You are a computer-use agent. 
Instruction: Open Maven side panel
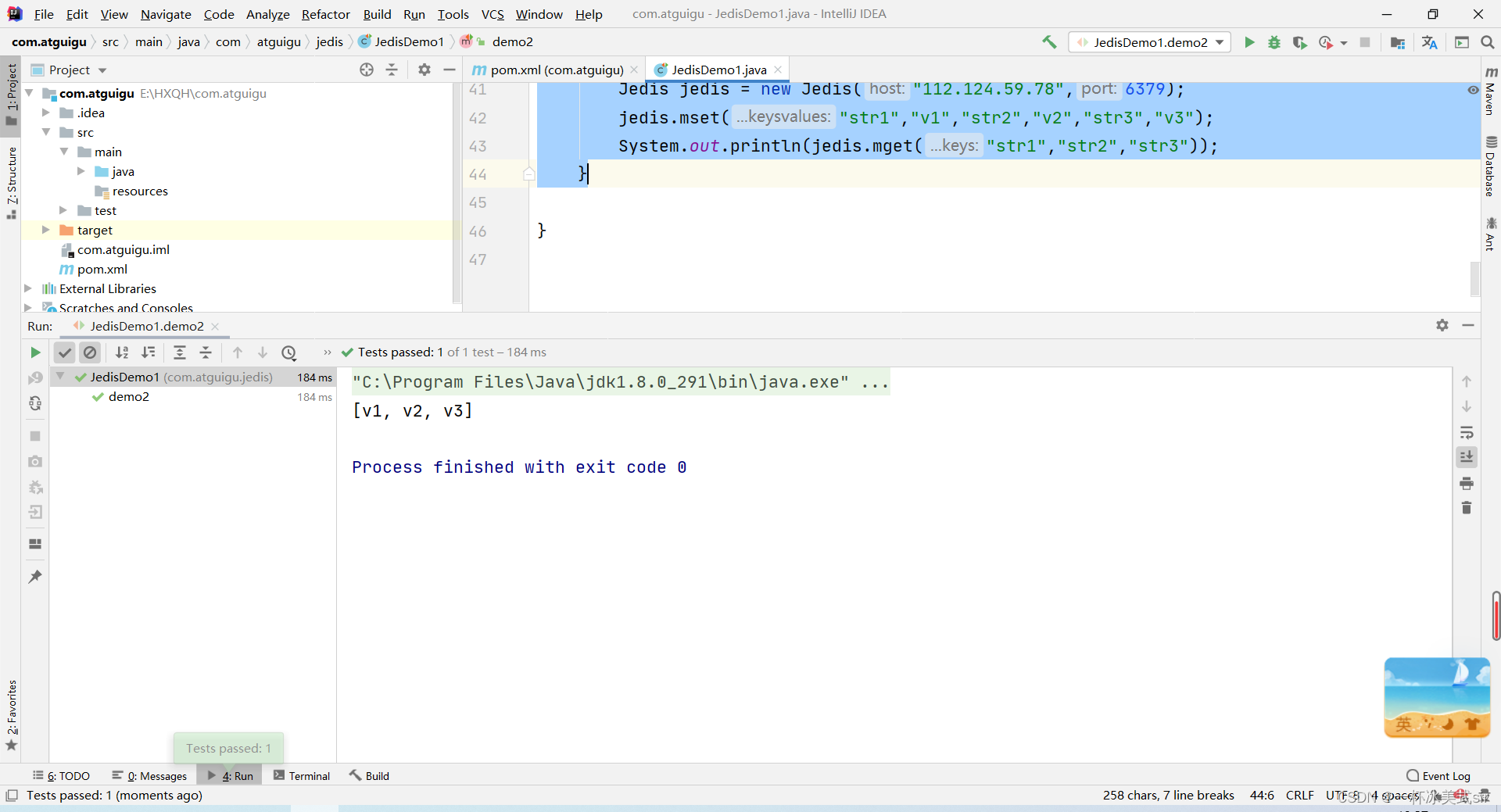(x=1490, y=92)
